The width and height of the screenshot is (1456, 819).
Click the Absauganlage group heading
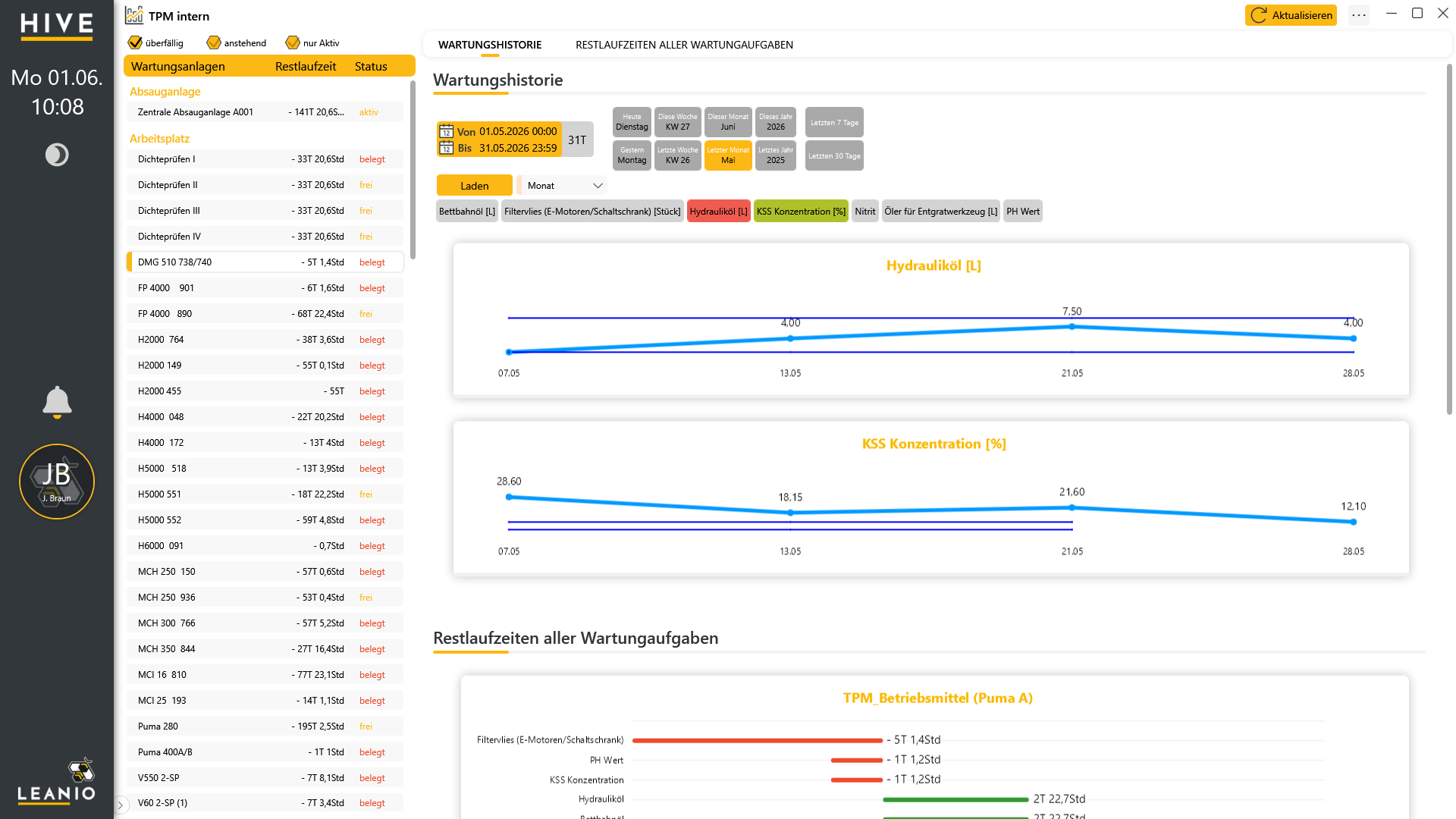point(165,92)
